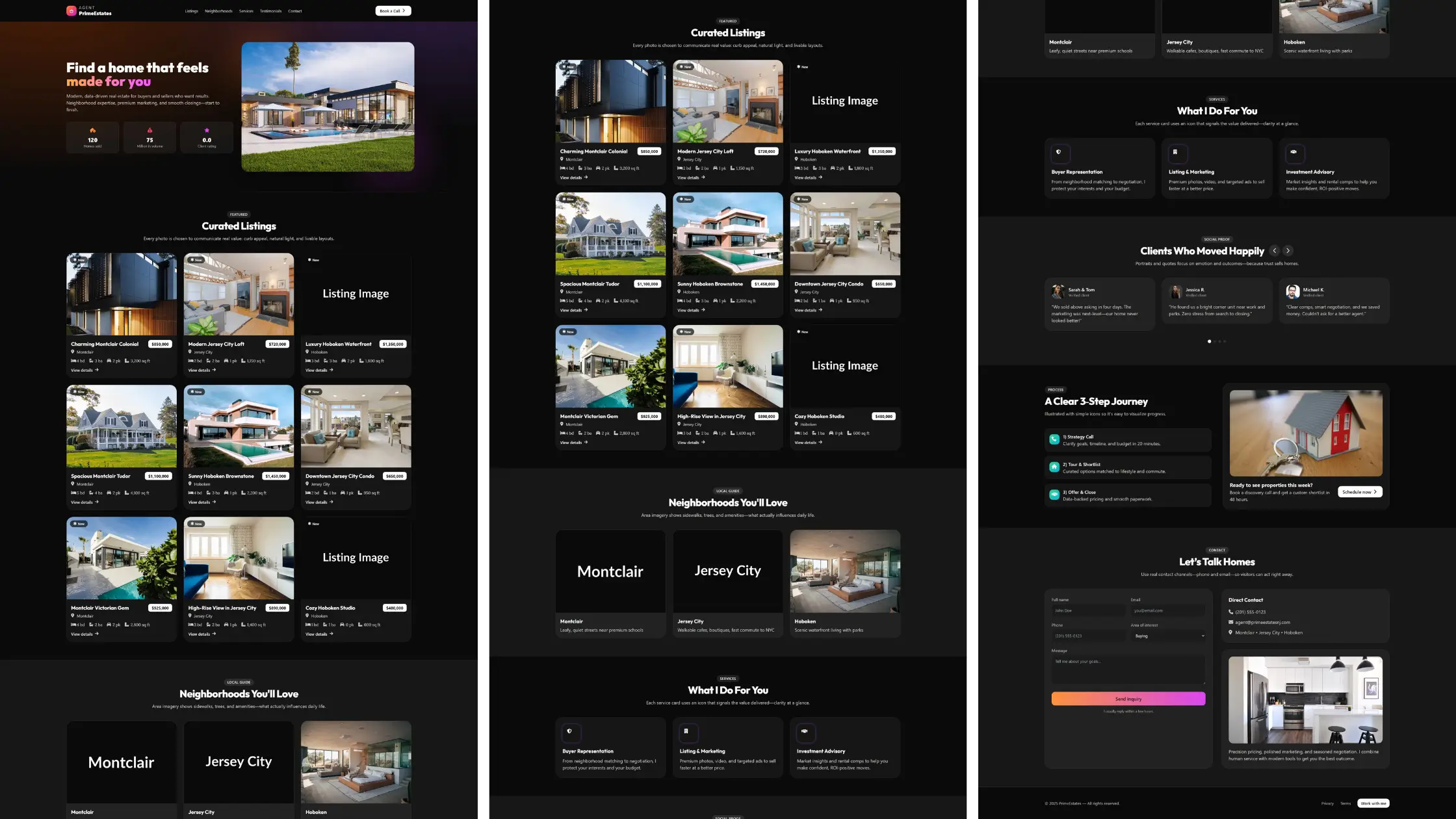The width and height of the screenshot is (1456, 819).
Task: Click the house icon above 120 homes sold
Action: click(x=92, y=130)
